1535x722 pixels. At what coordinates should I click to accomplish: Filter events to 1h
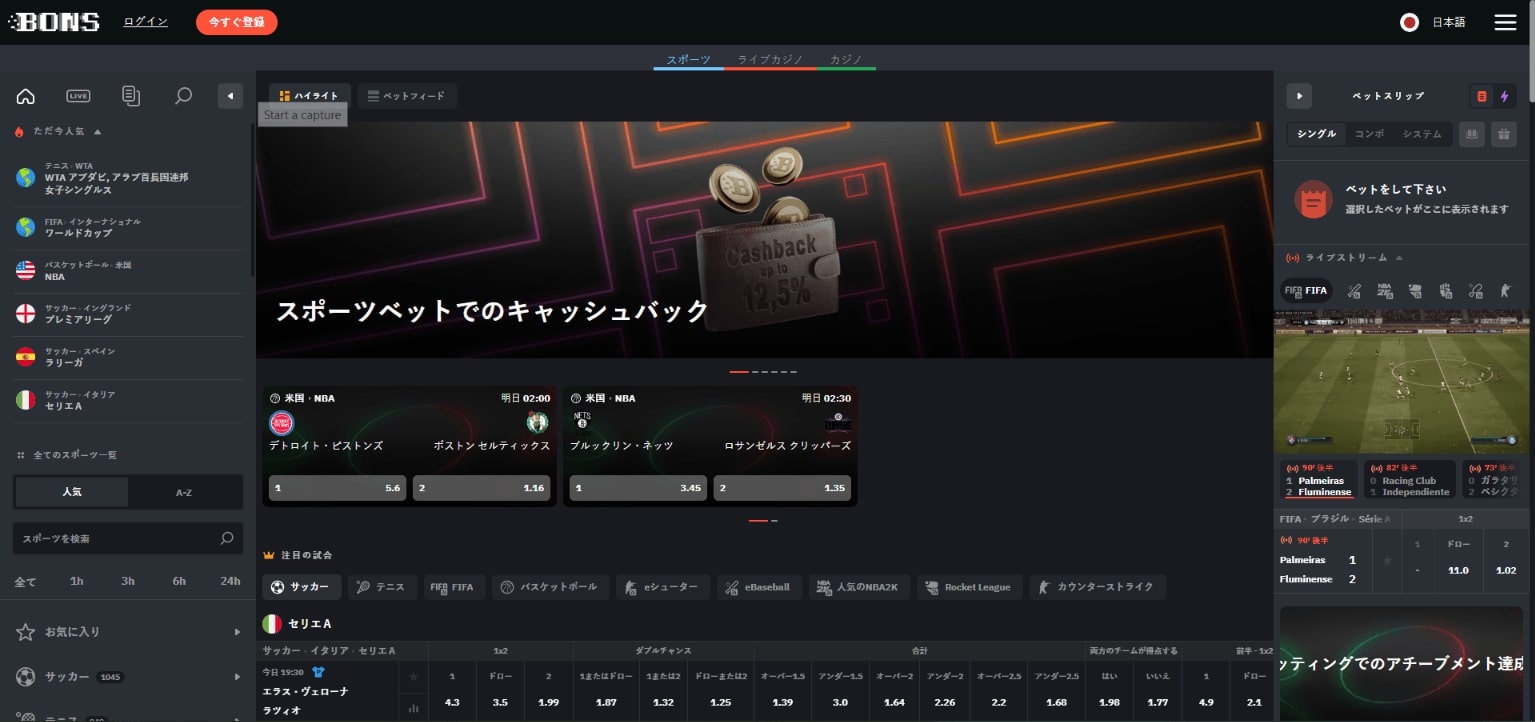tap(77, 581)
